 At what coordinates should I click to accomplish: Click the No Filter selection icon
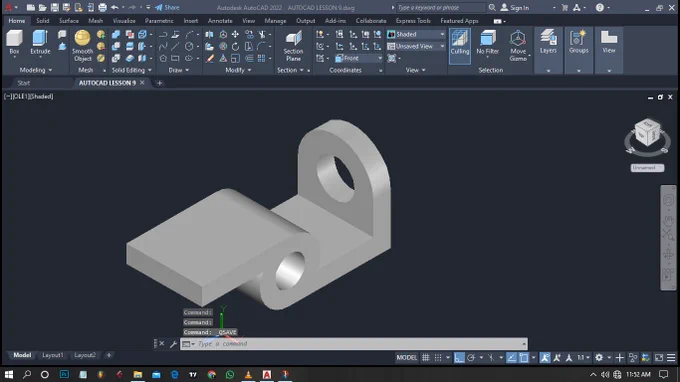tap(487, 42)
